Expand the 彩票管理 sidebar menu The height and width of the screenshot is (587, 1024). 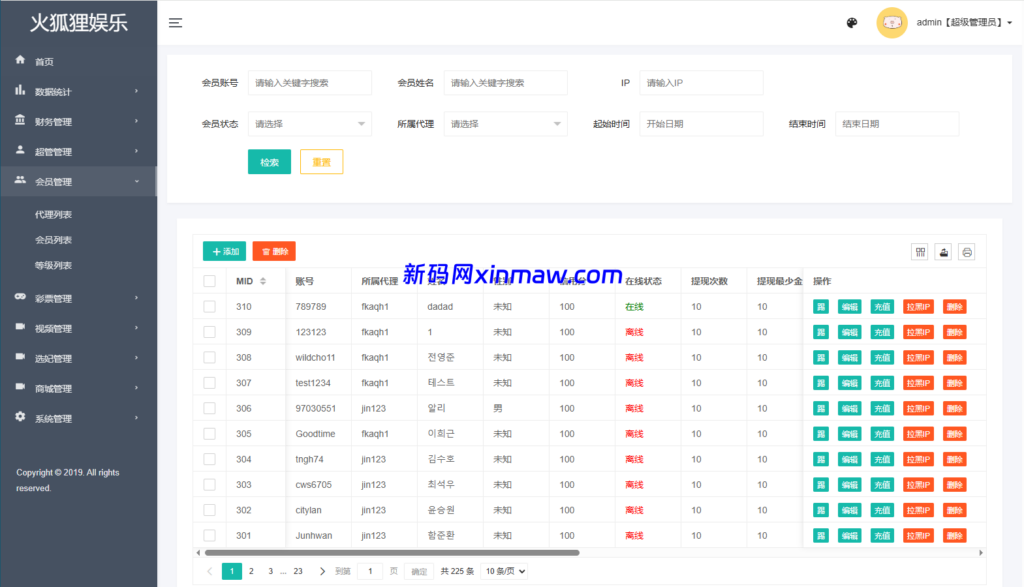tap(78, 298)
